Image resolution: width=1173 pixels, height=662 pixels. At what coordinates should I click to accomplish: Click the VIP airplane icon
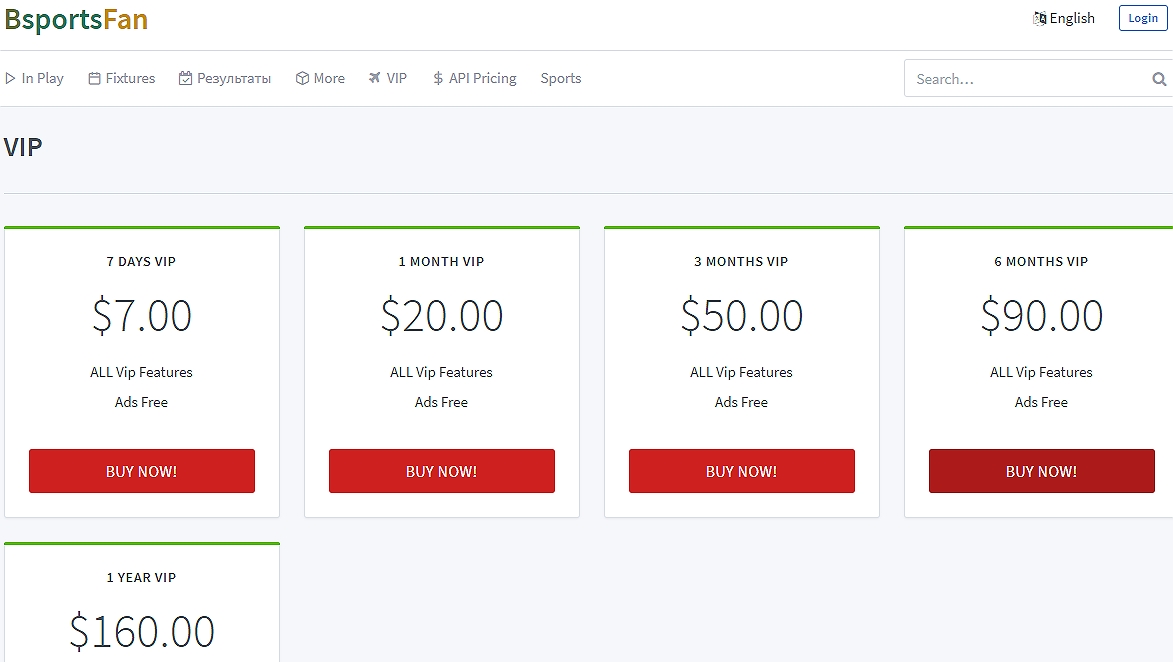click(x=375, y=78)
